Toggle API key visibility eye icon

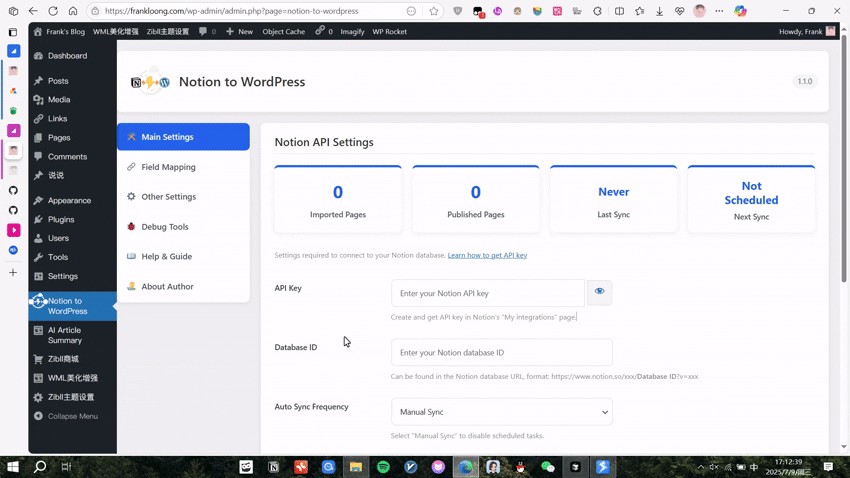coord(599,292)
